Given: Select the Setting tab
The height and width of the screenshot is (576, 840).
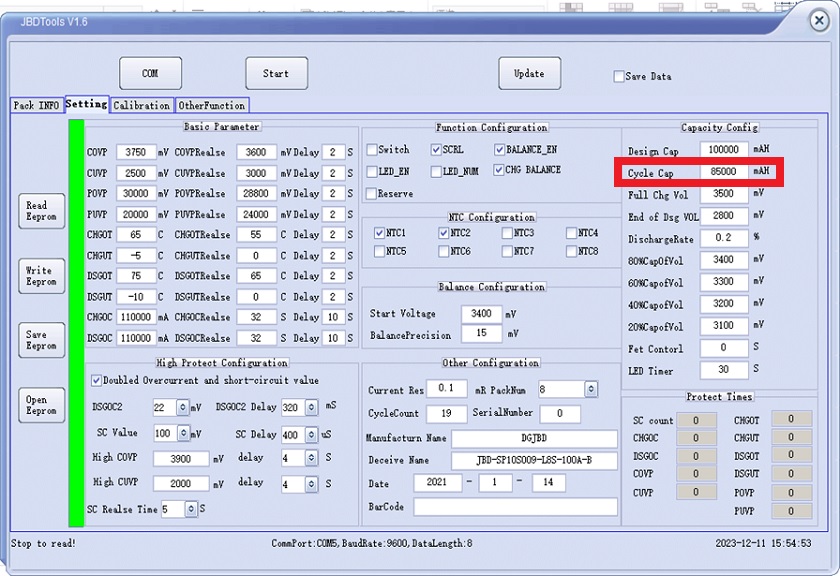Looking at the screenshot, I should [x=87, y=104].
